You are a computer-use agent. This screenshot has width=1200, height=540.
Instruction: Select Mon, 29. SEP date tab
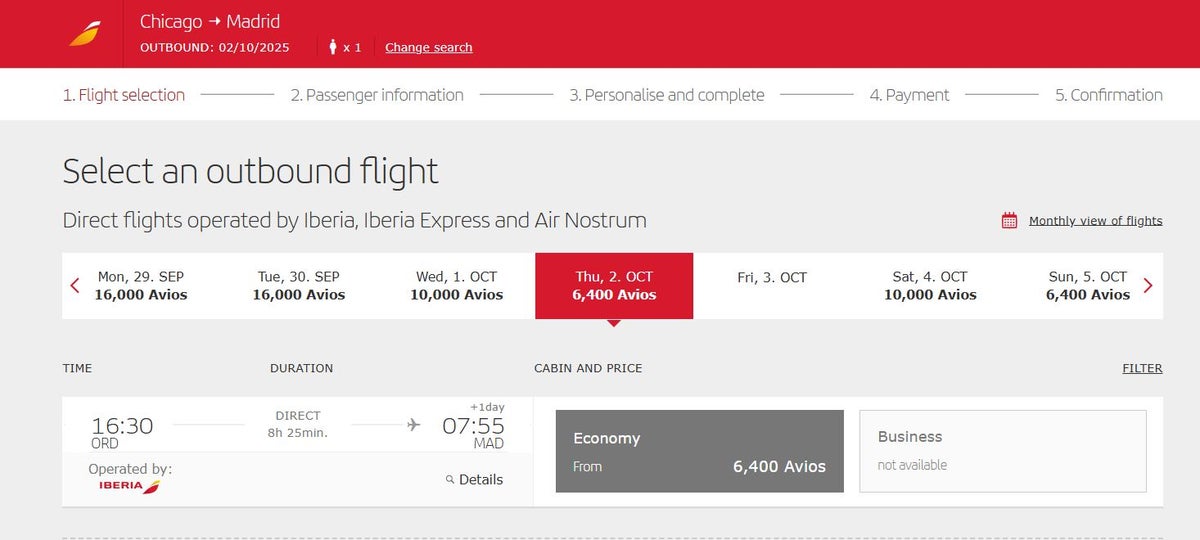[x=141, y=286]
